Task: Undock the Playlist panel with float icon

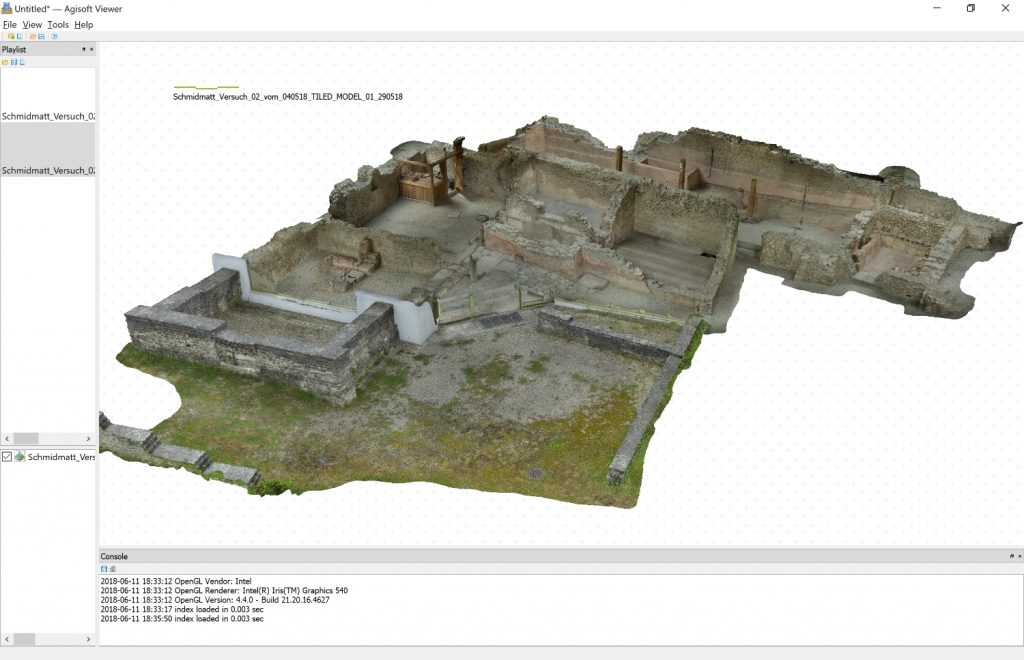Action: 83,49
